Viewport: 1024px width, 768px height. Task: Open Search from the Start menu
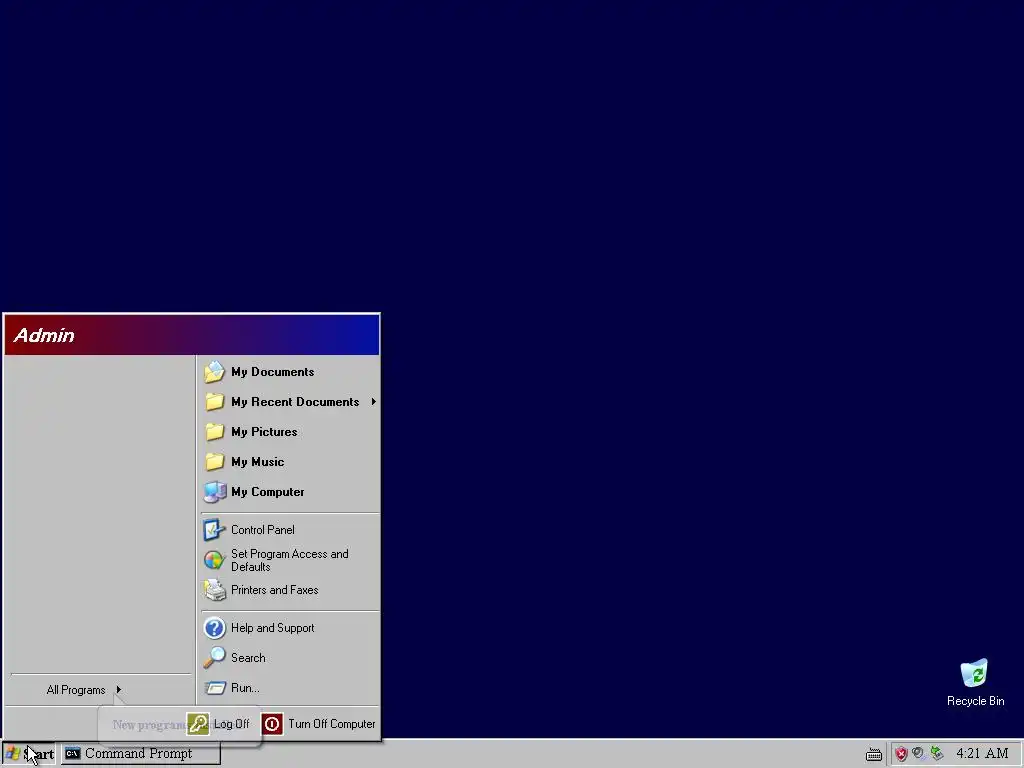(290, 658)
